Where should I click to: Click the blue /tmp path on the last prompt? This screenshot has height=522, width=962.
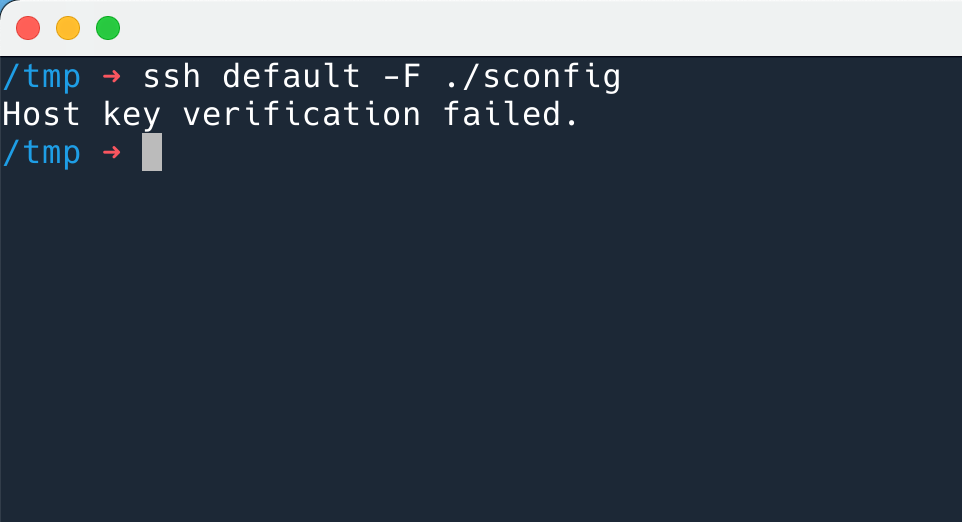[x=41, y=153]
